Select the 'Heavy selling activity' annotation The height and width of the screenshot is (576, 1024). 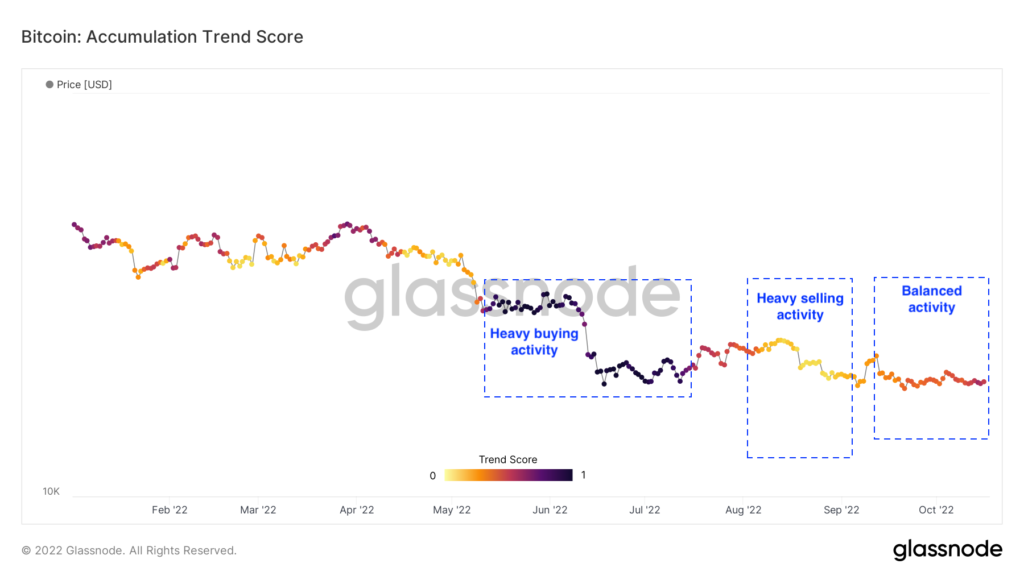pyautogui.click(x=800, y=306)
